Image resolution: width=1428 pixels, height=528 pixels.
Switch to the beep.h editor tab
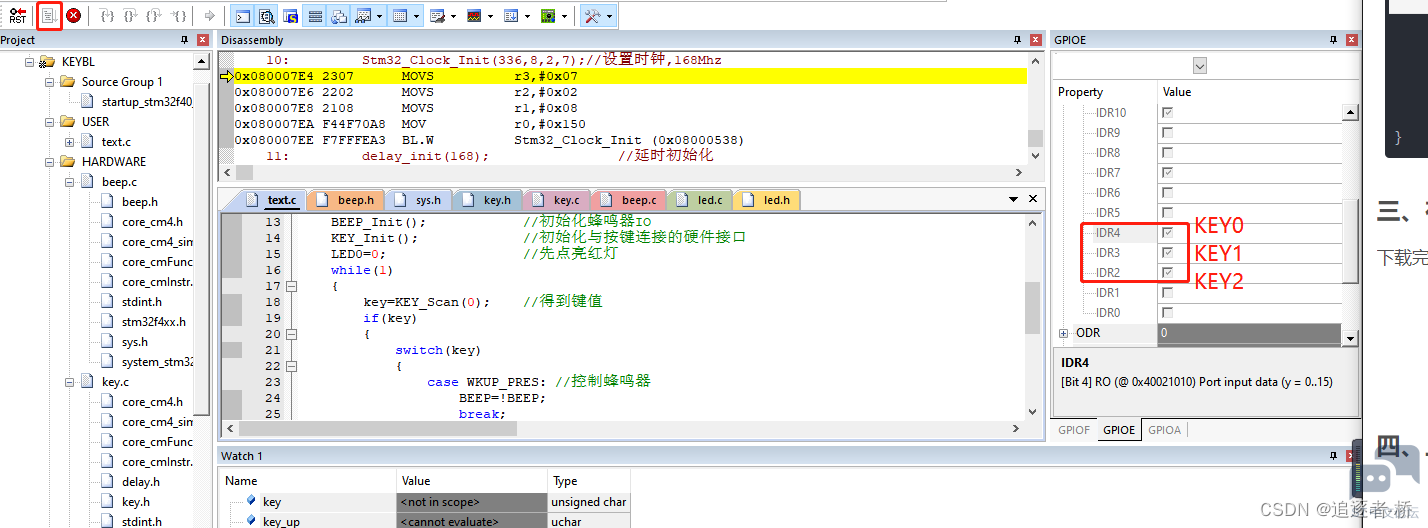point(347,200)
